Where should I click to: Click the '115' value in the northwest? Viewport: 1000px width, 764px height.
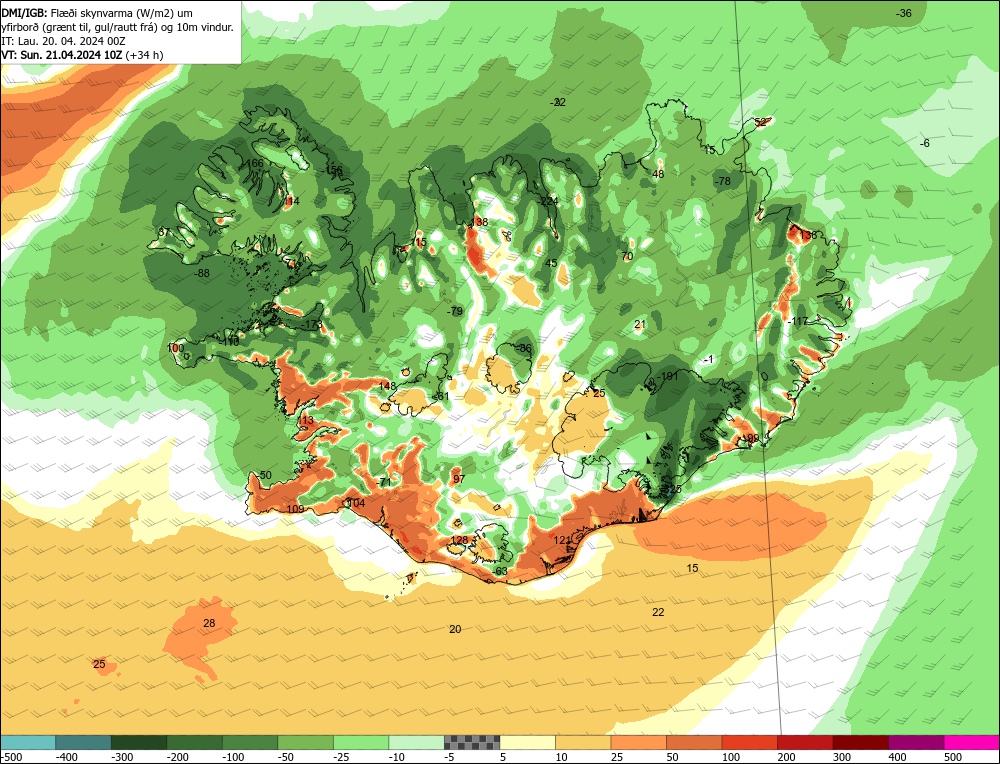click(418, 242)
